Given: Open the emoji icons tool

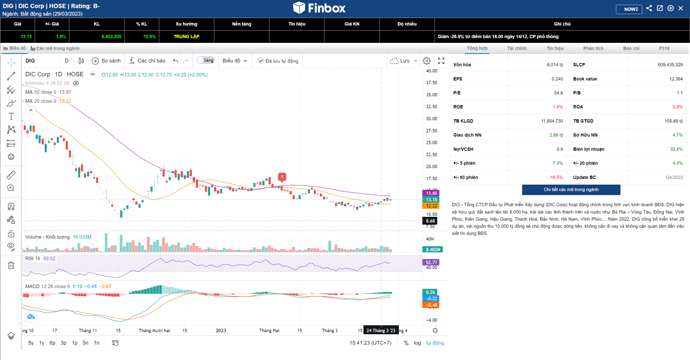Looking at the screenshot, I should 11,157.
